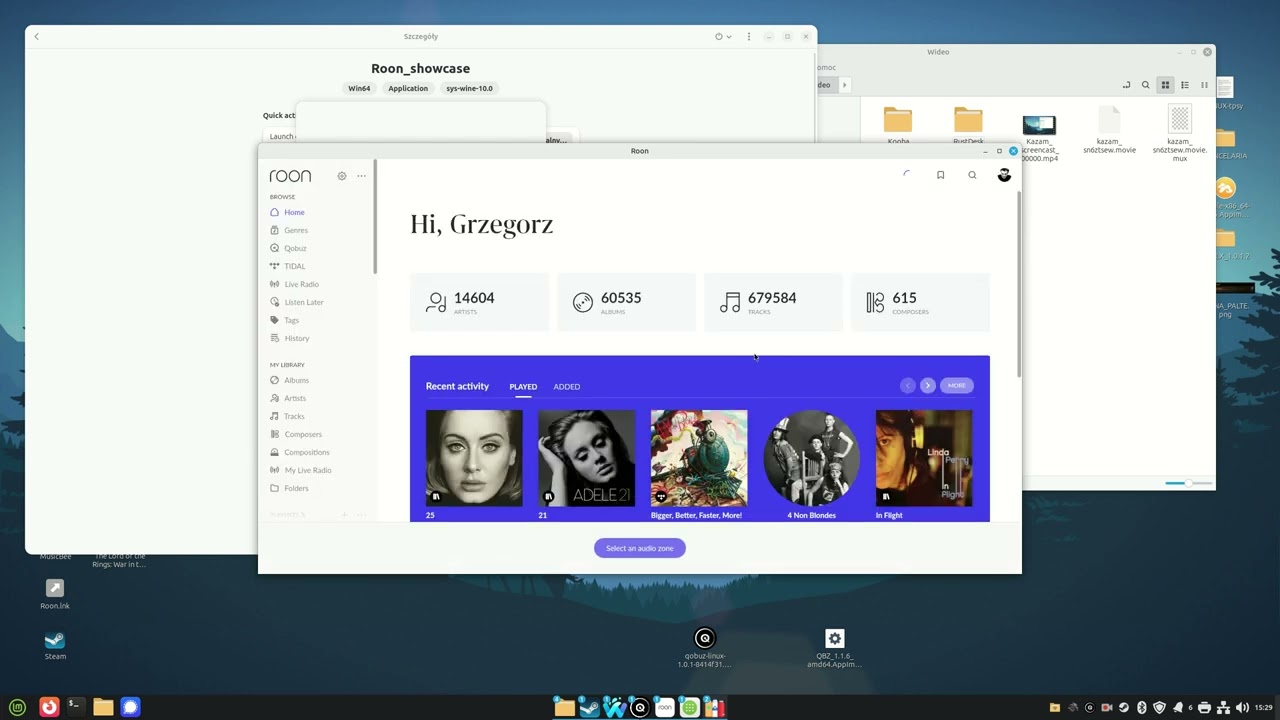This screenshot has width=1280, height=720.
Task: Open My Live Radio under My Library
Action: pyautogui.click(x=308, y=470)
